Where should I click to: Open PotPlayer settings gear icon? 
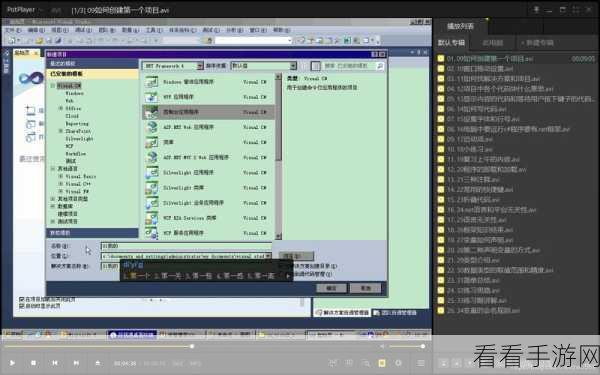399,363
